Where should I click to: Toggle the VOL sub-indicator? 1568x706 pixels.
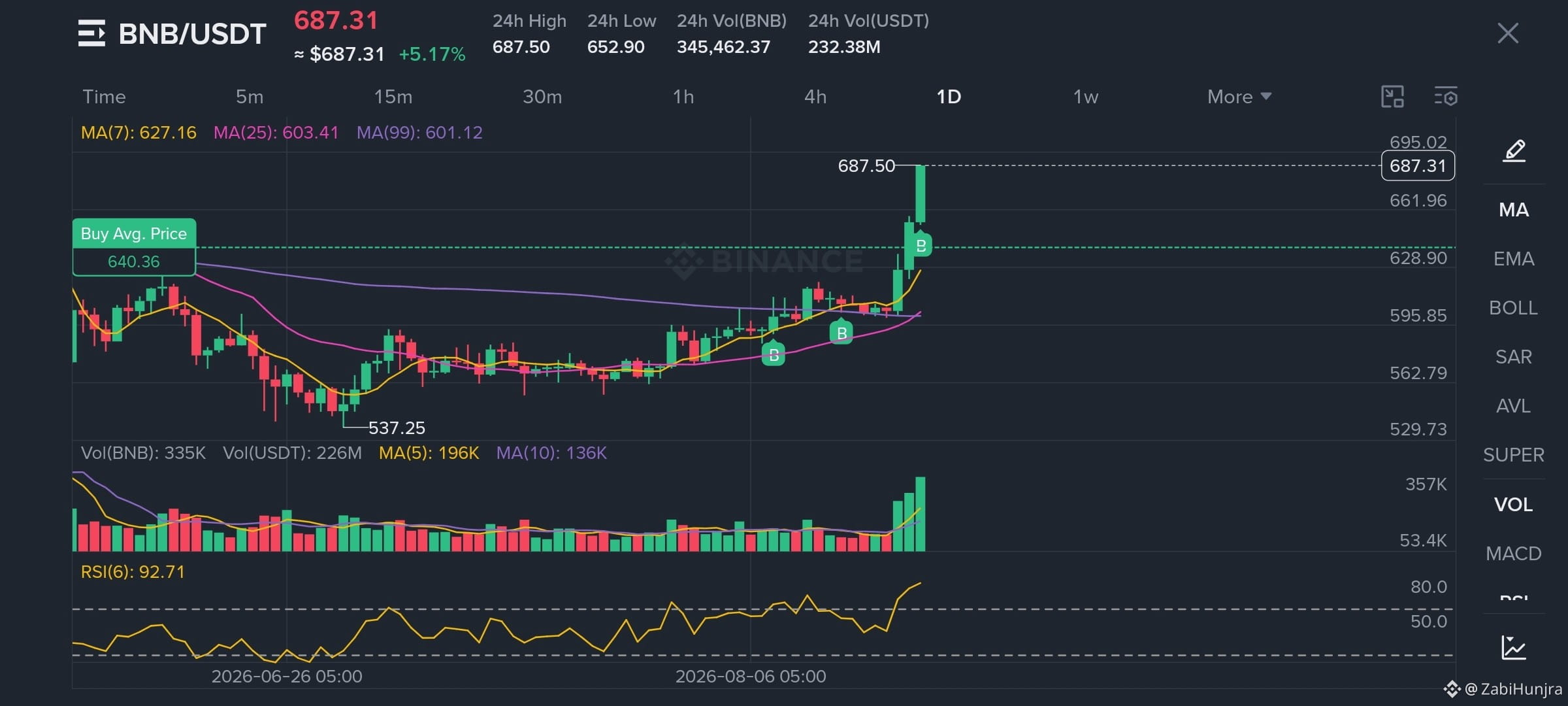pos(1514,505)
